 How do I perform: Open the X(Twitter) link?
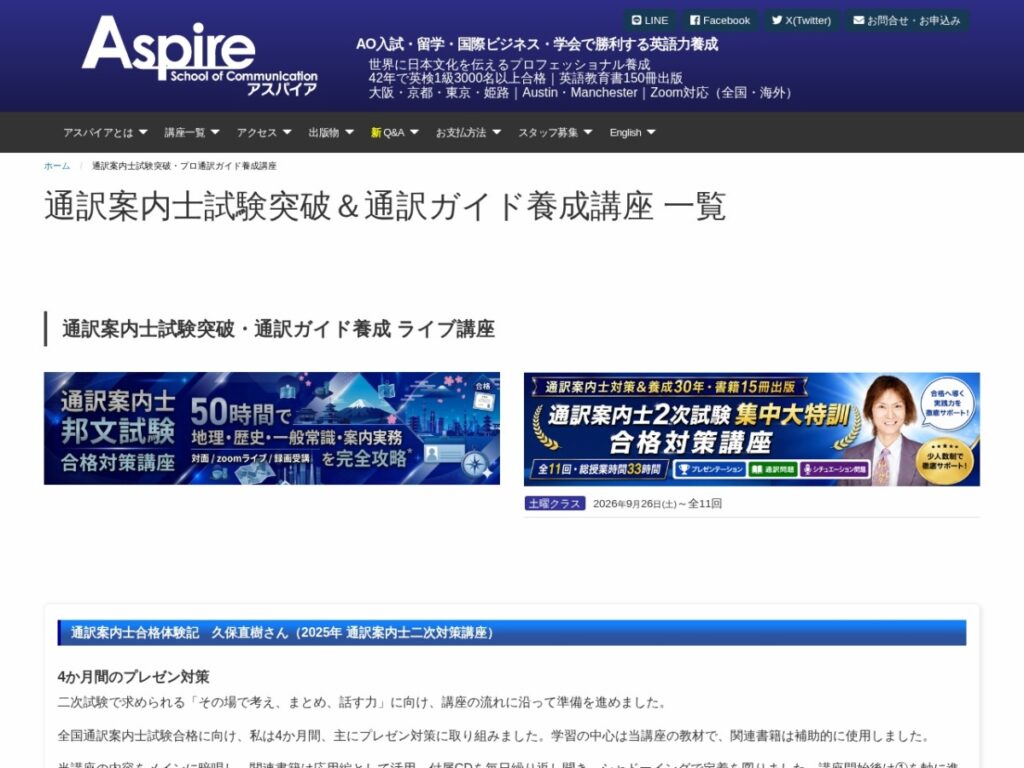pyautogui.click(x=801, y=20)
